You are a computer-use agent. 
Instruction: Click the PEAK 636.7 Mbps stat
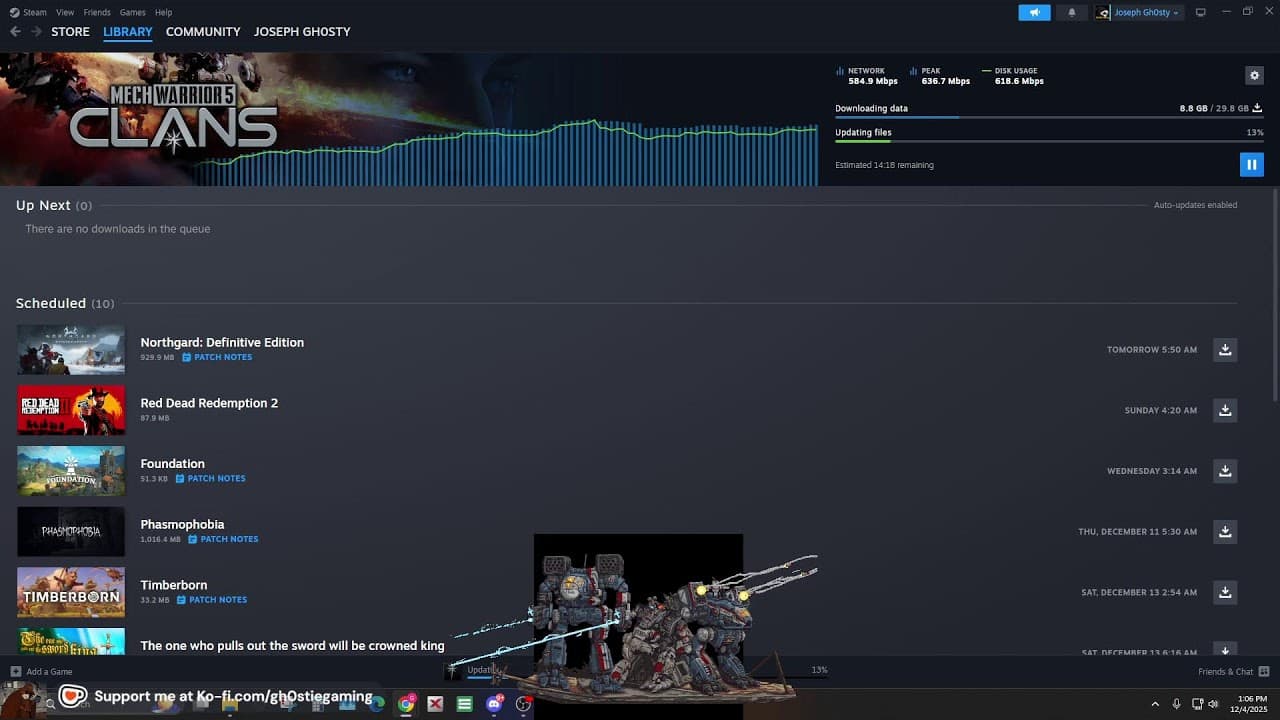pyautogui.click(x=940, y=76)
